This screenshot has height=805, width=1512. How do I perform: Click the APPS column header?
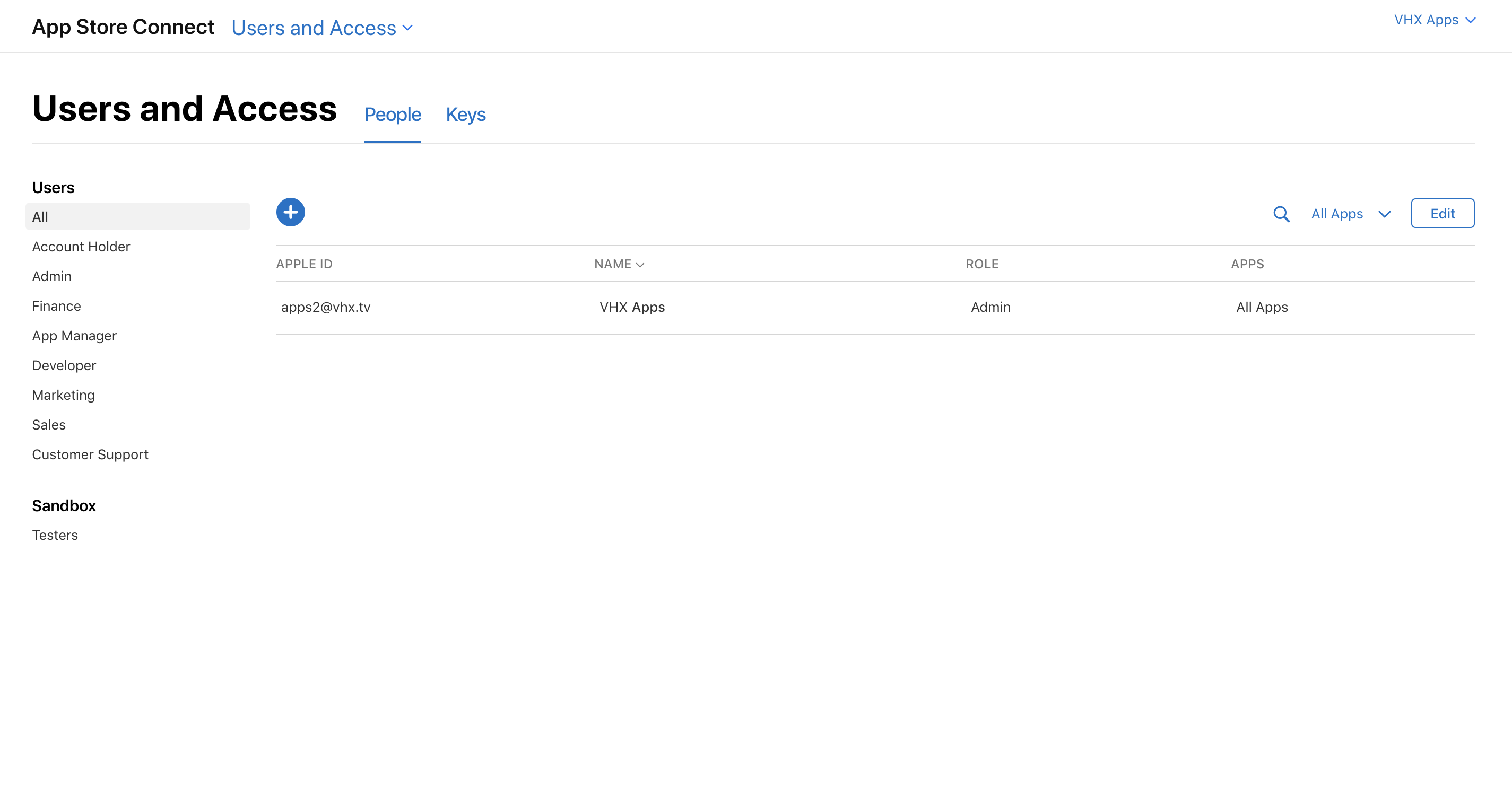pyautogui.click(x=1247, y=264)
